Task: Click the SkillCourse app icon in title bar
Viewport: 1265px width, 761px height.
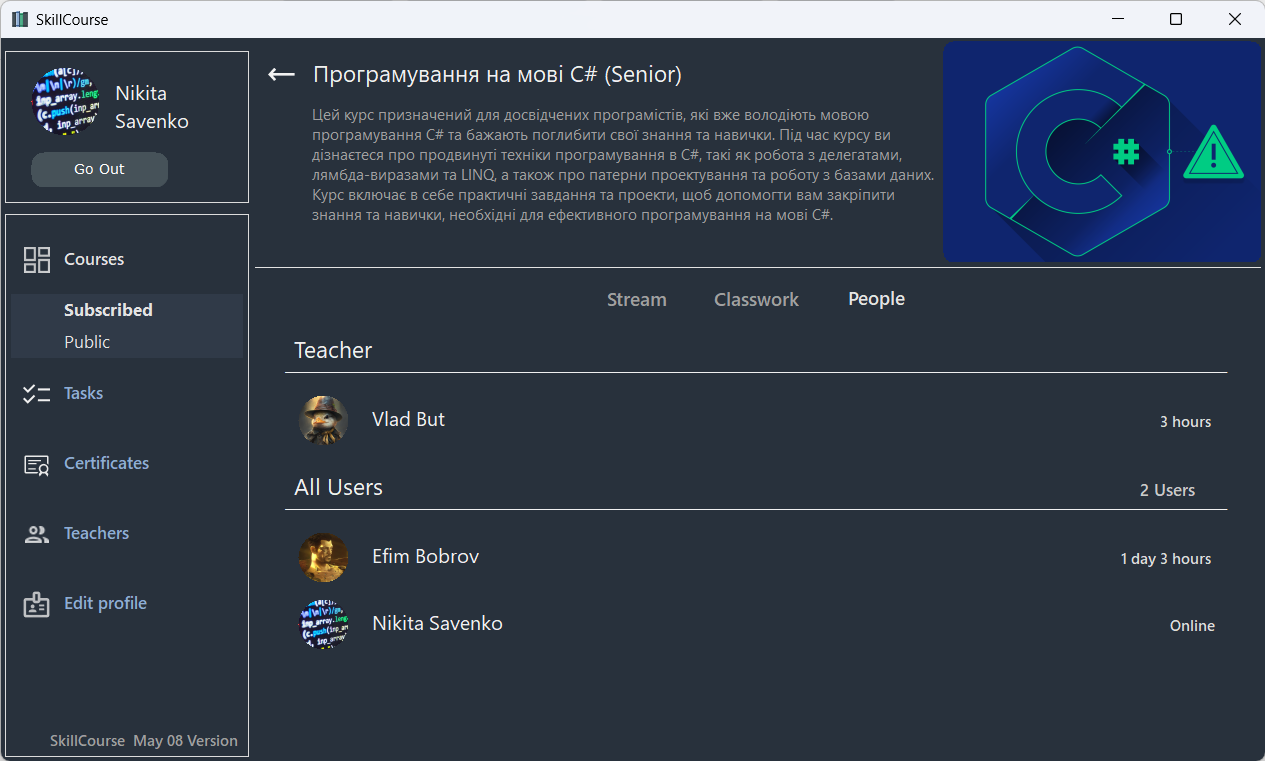Action: pos(20,19)
